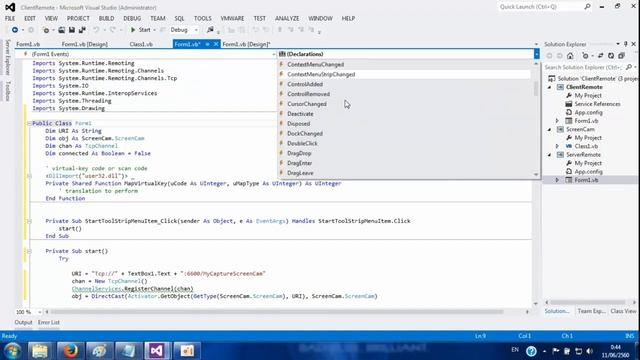The image size is (640, 360).
Task: Open the 100 % zoom level dropdown
Action: pyautogui.click(x=40, y=312)
